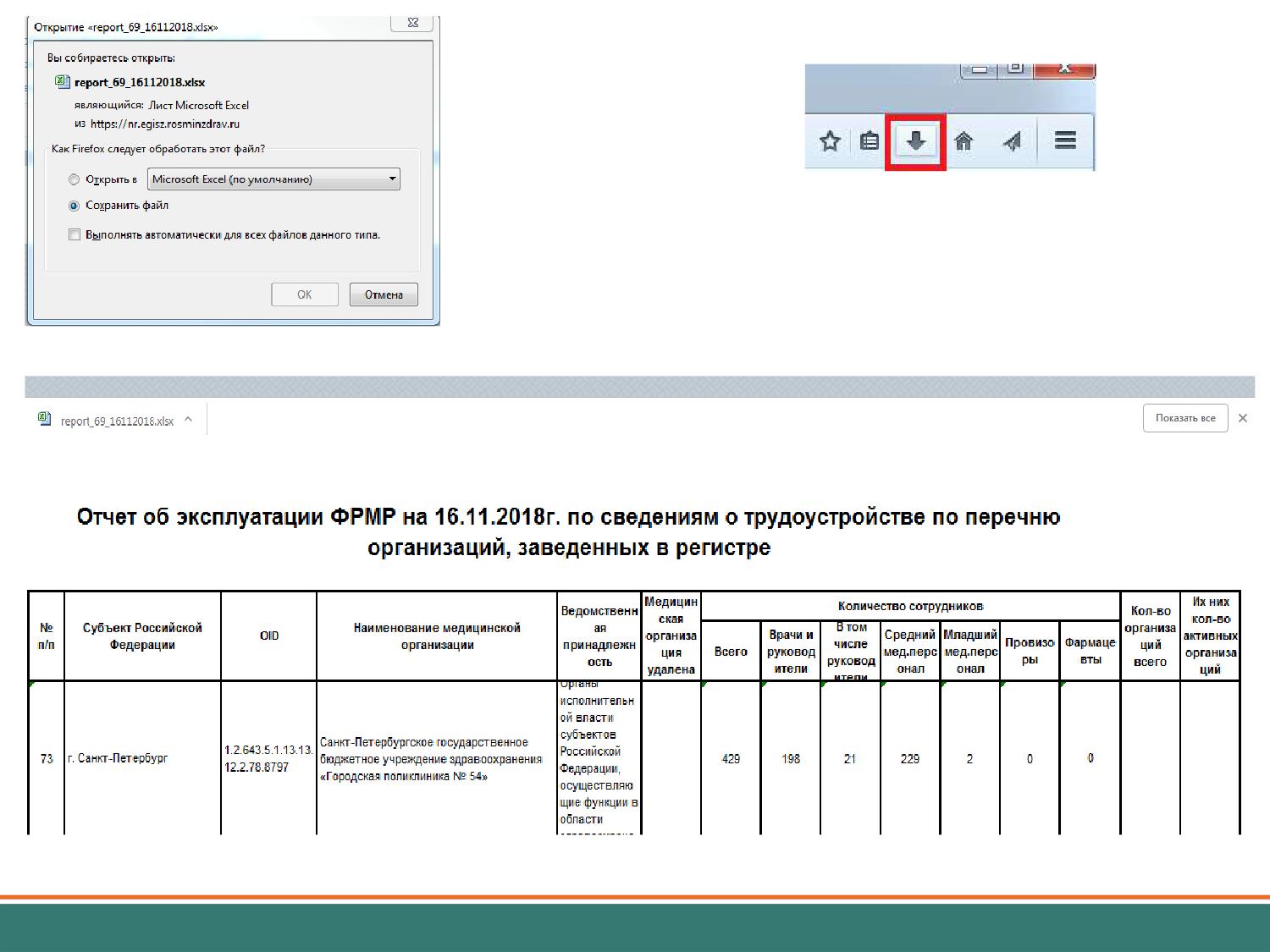The width and height of the screenshot is (1270, 952).
Task: Click total employees cell 429
Action: (x=731, y=759)
